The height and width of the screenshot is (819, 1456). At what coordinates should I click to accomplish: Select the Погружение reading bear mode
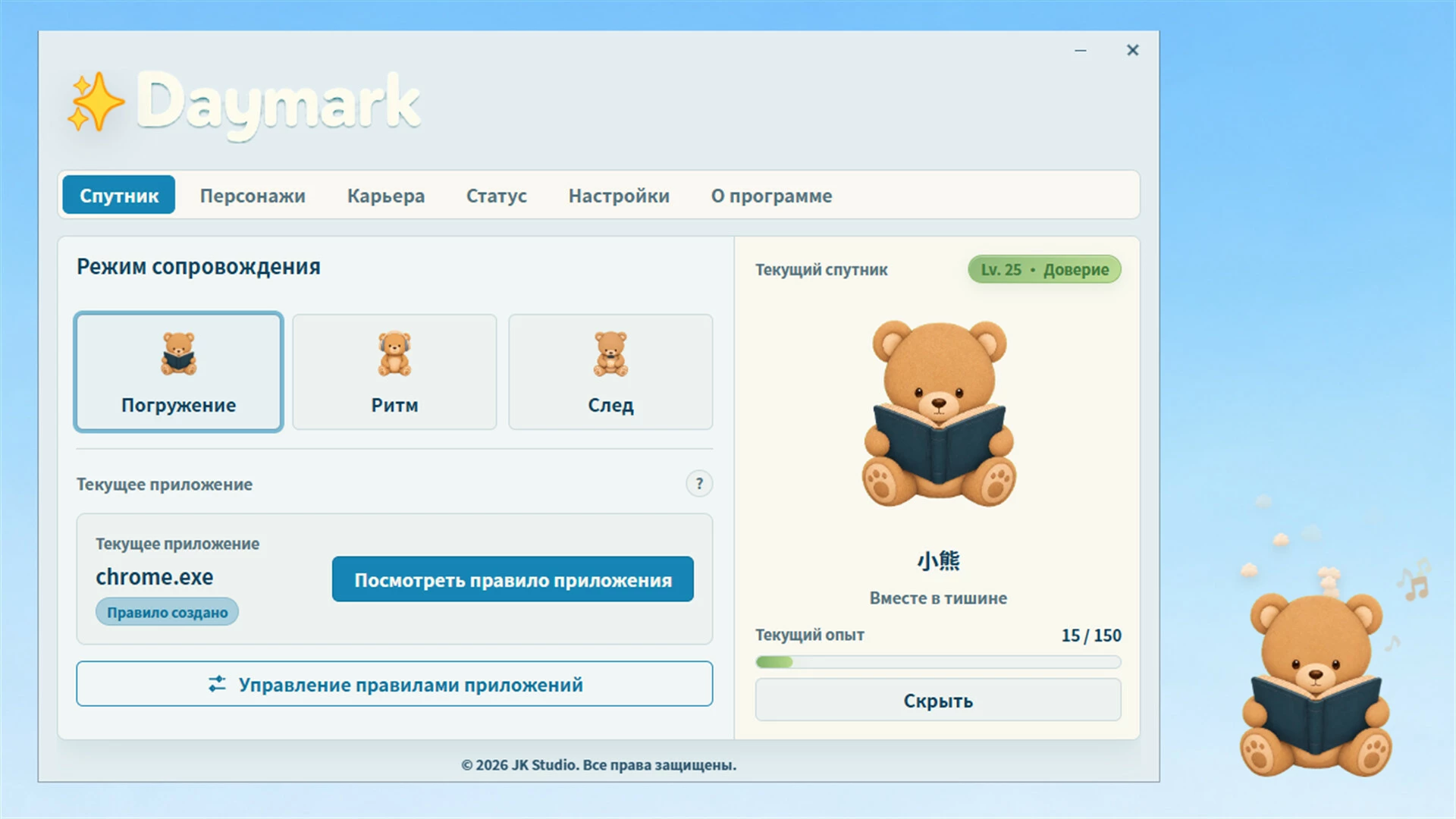(x=179, y=372)
